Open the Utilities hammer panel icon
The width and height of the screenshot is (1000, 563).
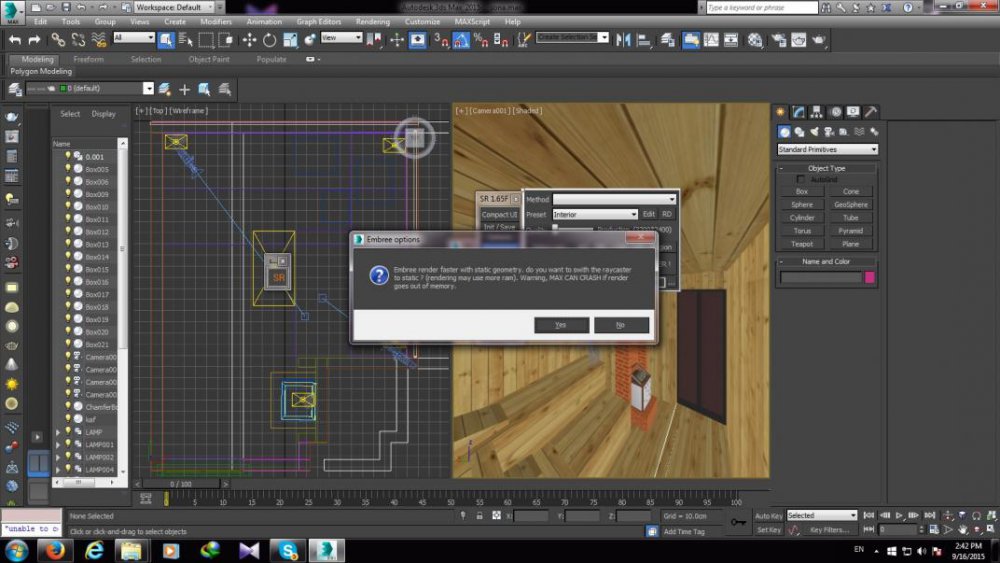pos(871,112)
